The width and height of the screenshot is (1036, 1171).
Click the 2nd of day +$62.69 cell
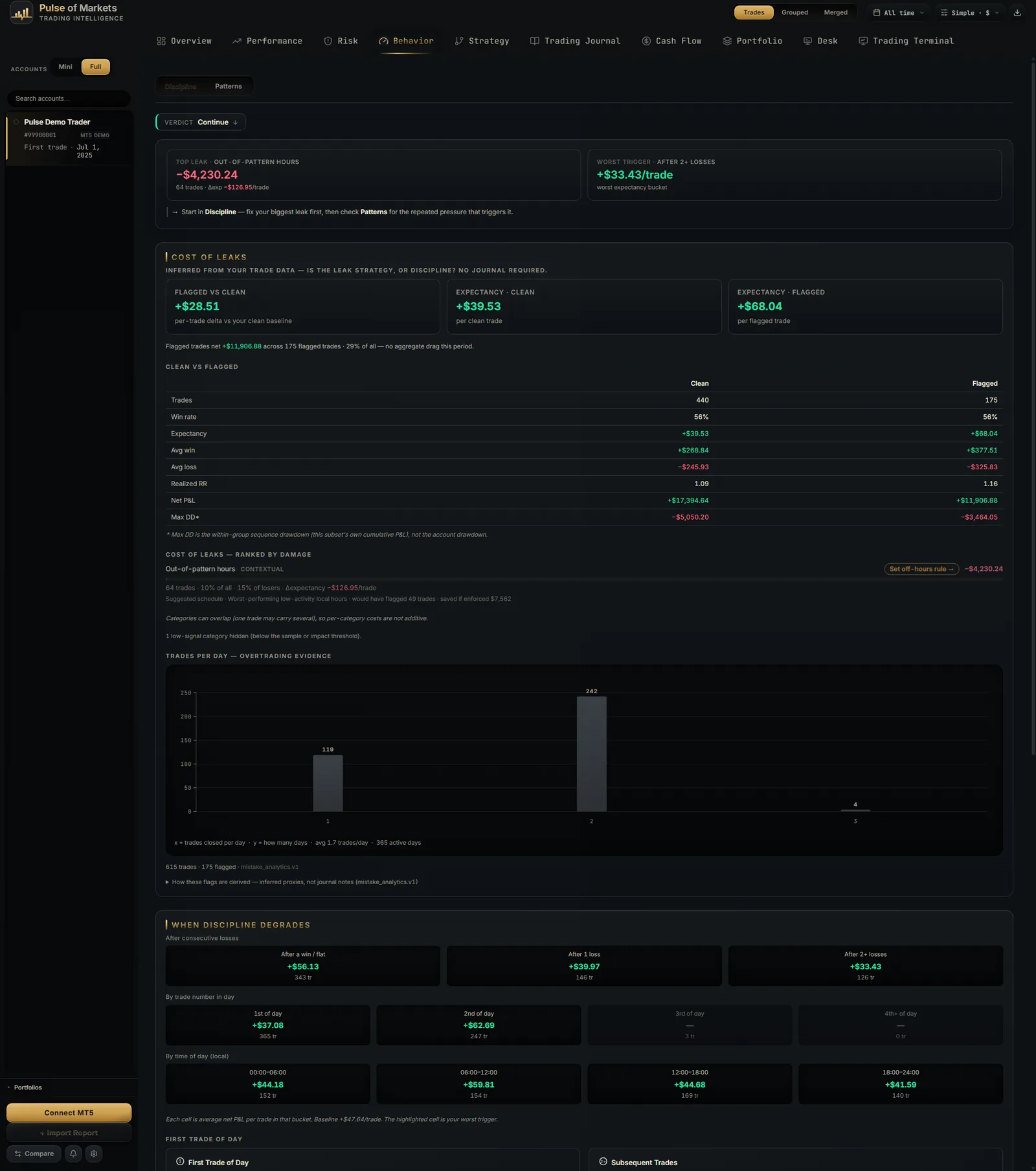[479, 1025]
